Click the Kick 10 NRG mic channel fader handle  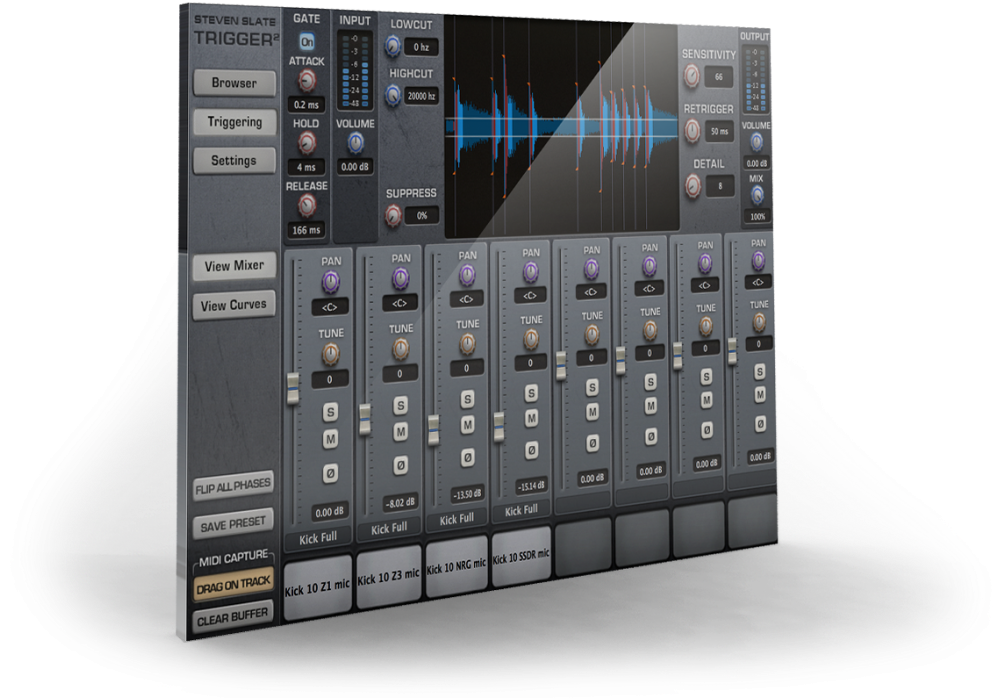click(x=433, y=430)
